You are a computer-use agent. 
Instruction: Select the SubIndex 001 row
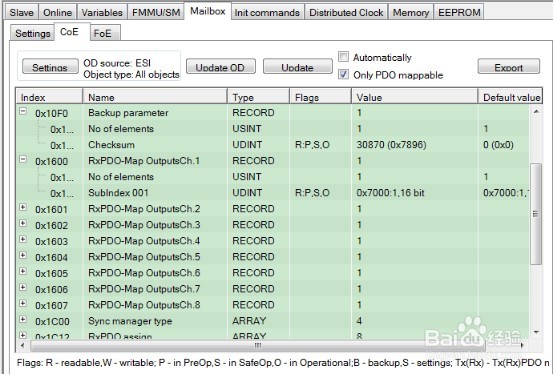[x=273, y=193]
